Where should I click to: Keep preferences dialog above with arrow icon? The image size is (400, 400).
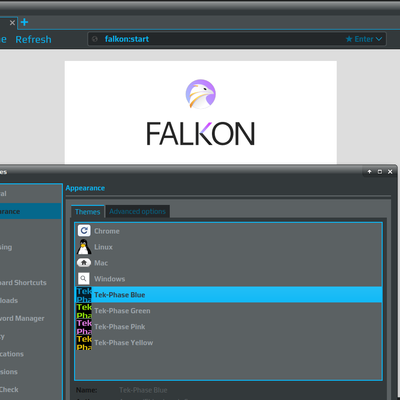point(369,172)
